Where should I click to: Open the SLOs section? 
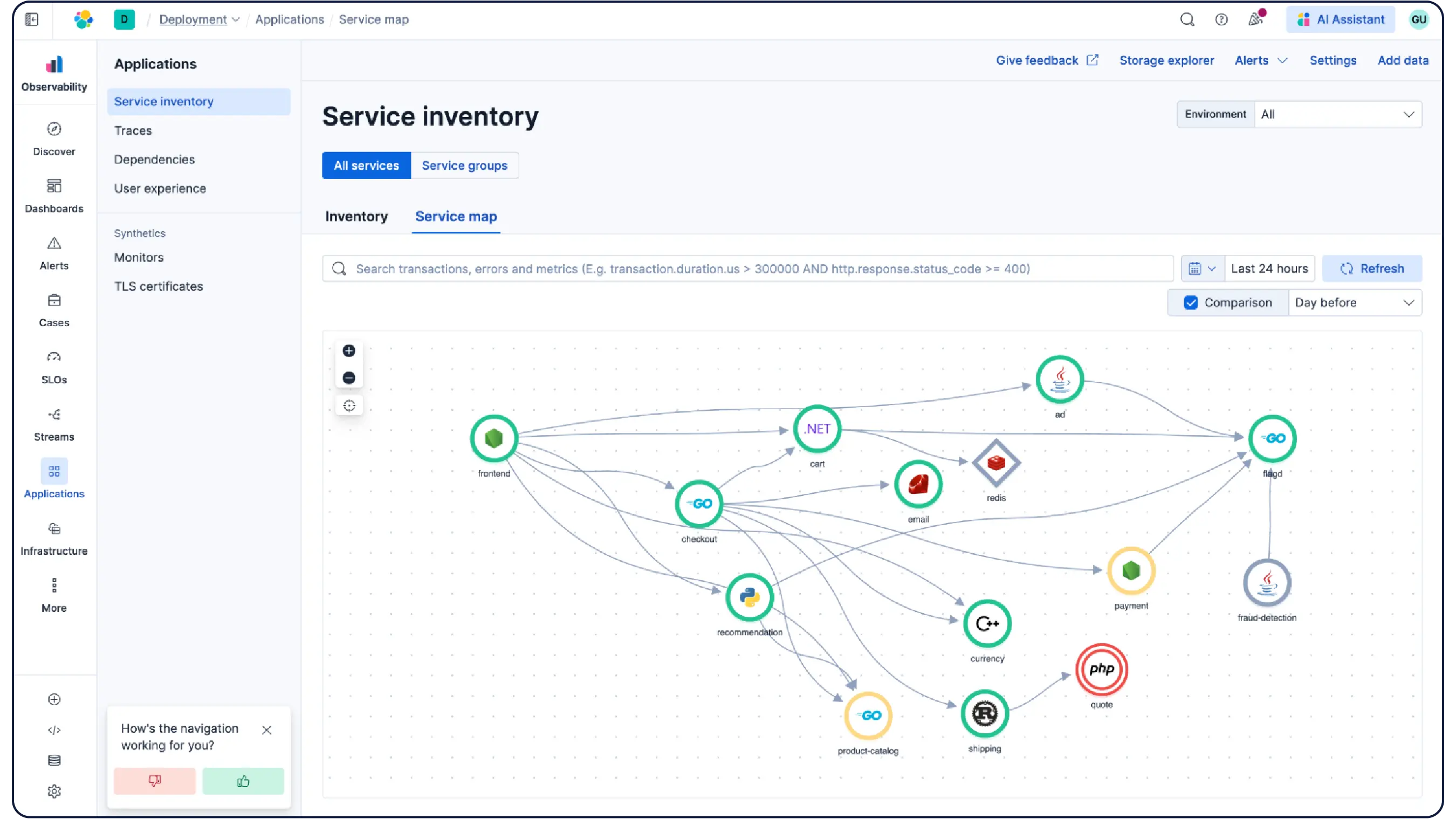pyautogui.click(x=54, y=367)
